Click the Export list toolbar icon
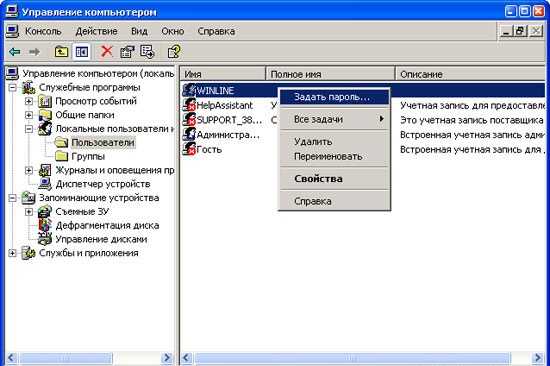Image resolution: width=550 pixels, height=366 pixels. (x=147, y=52)
